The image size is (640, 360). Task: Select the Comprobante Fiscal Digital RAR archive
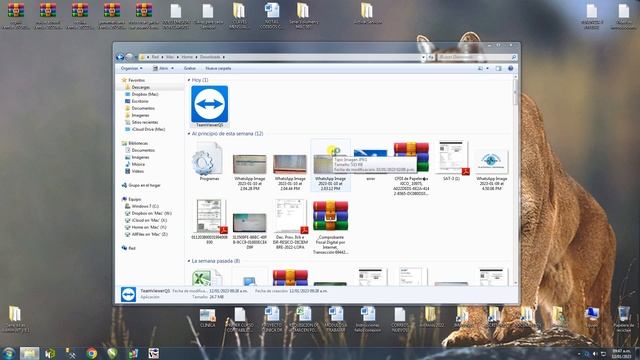pyautogui.click(x=330, y=227)
